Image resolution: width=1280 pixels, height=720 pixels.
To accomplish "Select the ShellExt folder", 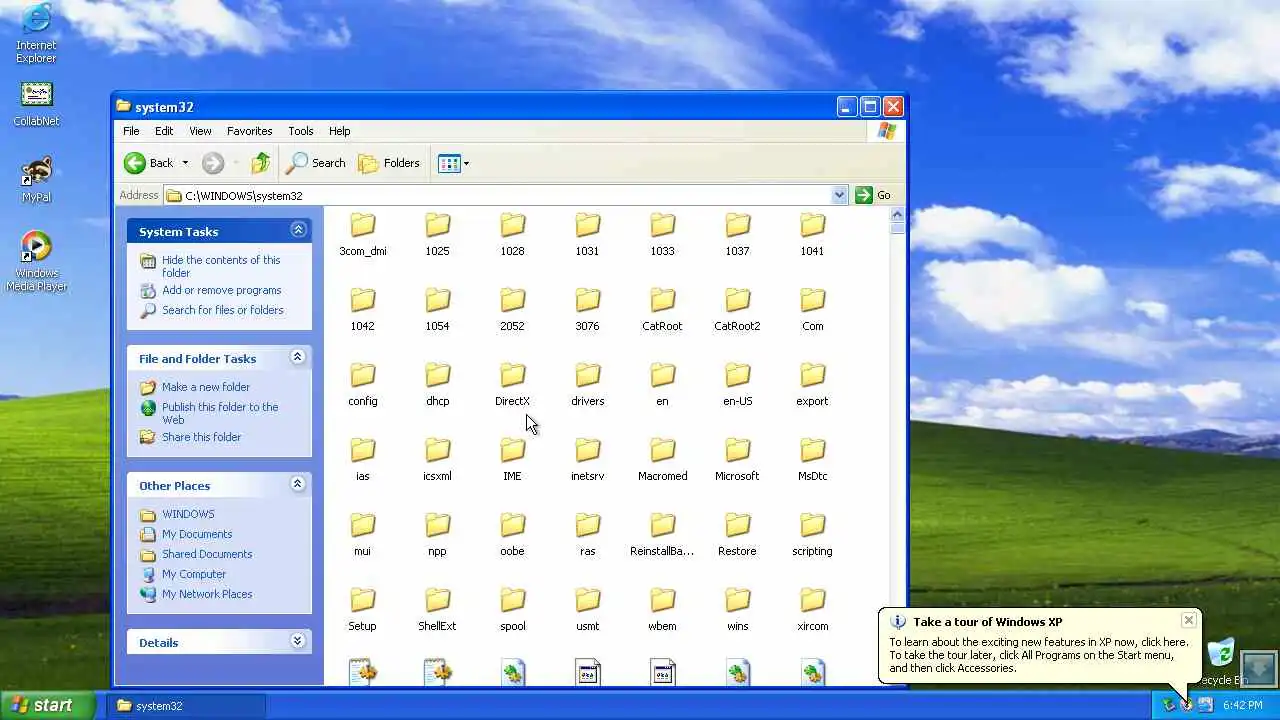I will click(437, 610).
